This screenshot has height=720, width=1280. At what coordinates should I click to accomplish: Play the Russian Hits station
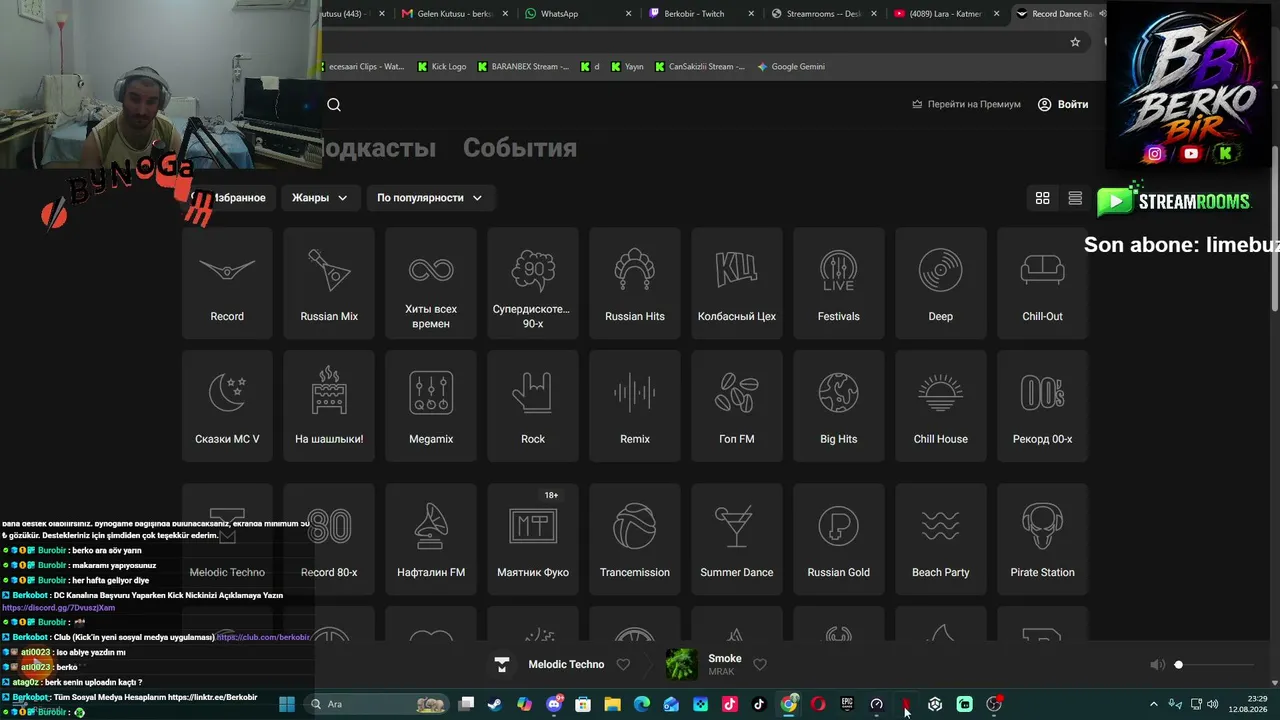(635, 283)
